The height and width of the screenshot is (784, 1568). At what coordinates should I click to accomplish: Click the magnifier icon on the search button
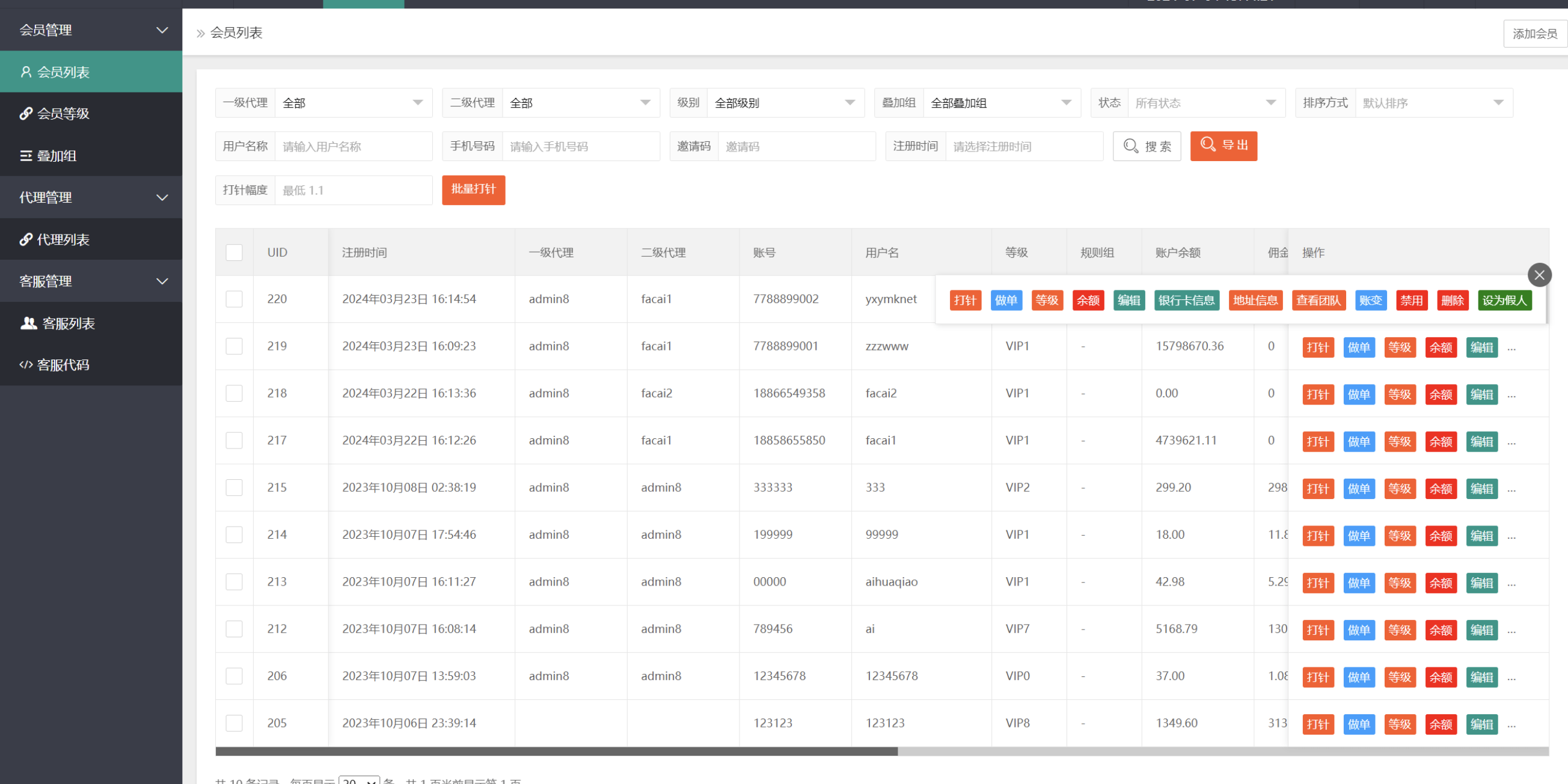point(1130,146)
